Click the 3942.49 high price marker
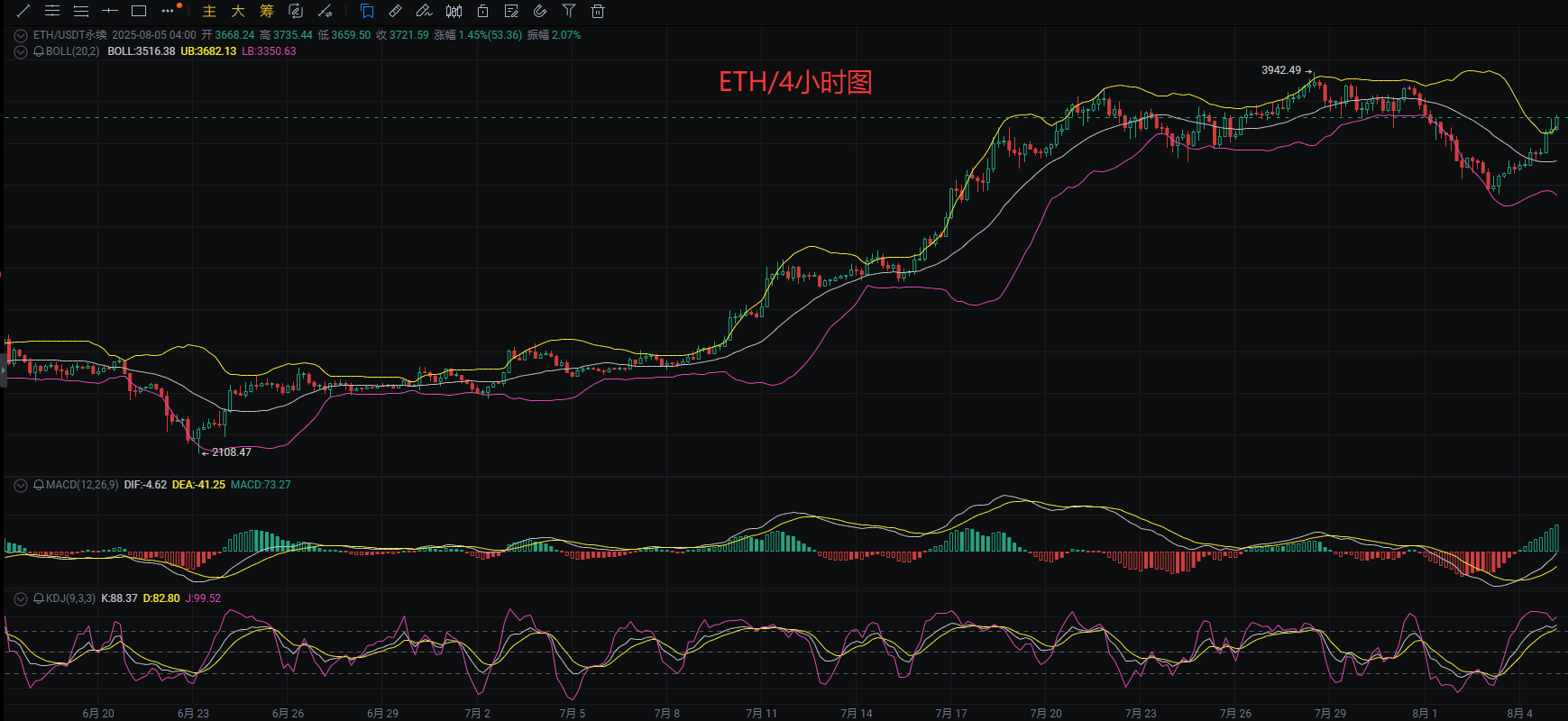The width and height of the screenshot is (1568, 721). coord(1281,70)
